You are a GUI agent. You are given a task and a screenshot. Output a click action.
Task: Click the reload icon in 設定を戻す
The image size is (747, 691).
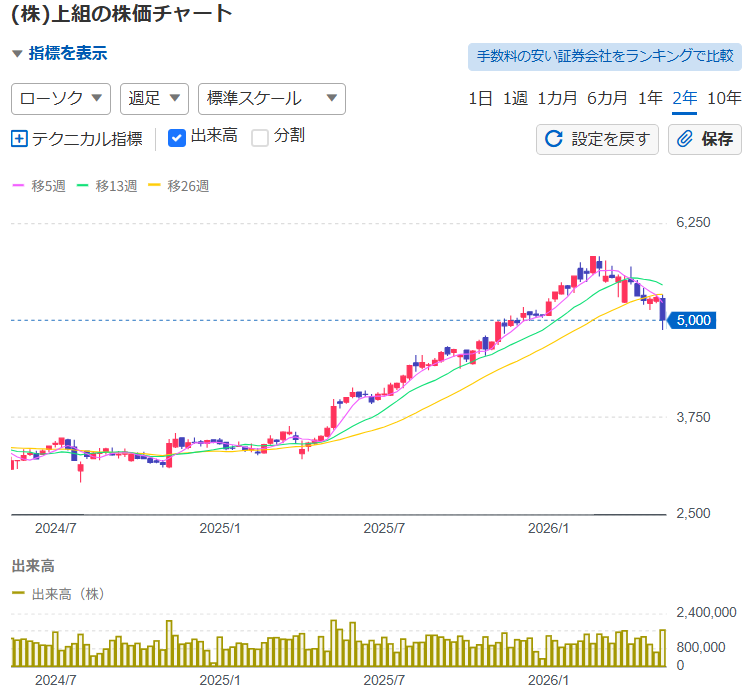pos(554,139)
